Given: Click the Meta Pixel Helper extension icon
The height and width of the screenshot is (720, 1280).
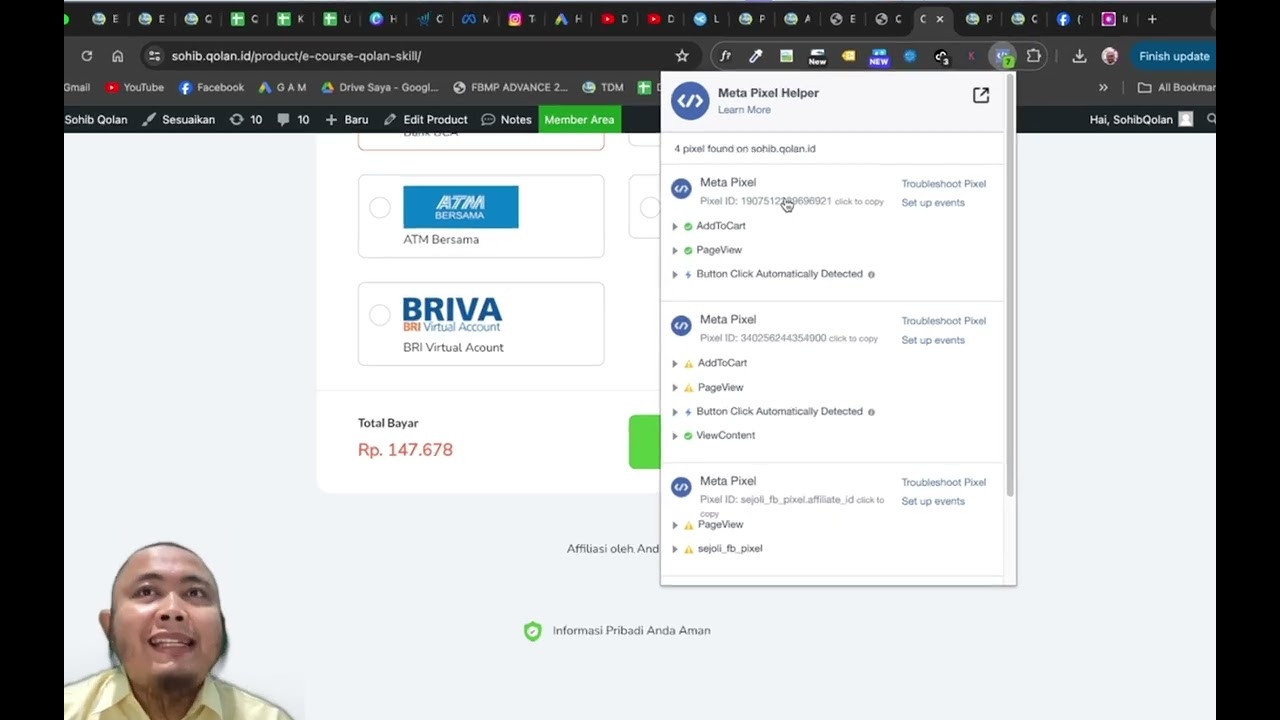Looking at the screenshot, I should tap(1001, 56).
